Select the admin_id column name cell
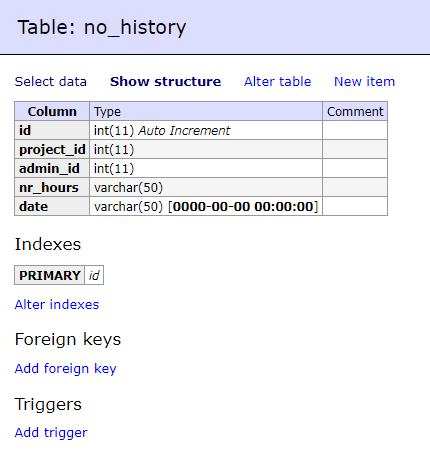 [x=52, y=168]
